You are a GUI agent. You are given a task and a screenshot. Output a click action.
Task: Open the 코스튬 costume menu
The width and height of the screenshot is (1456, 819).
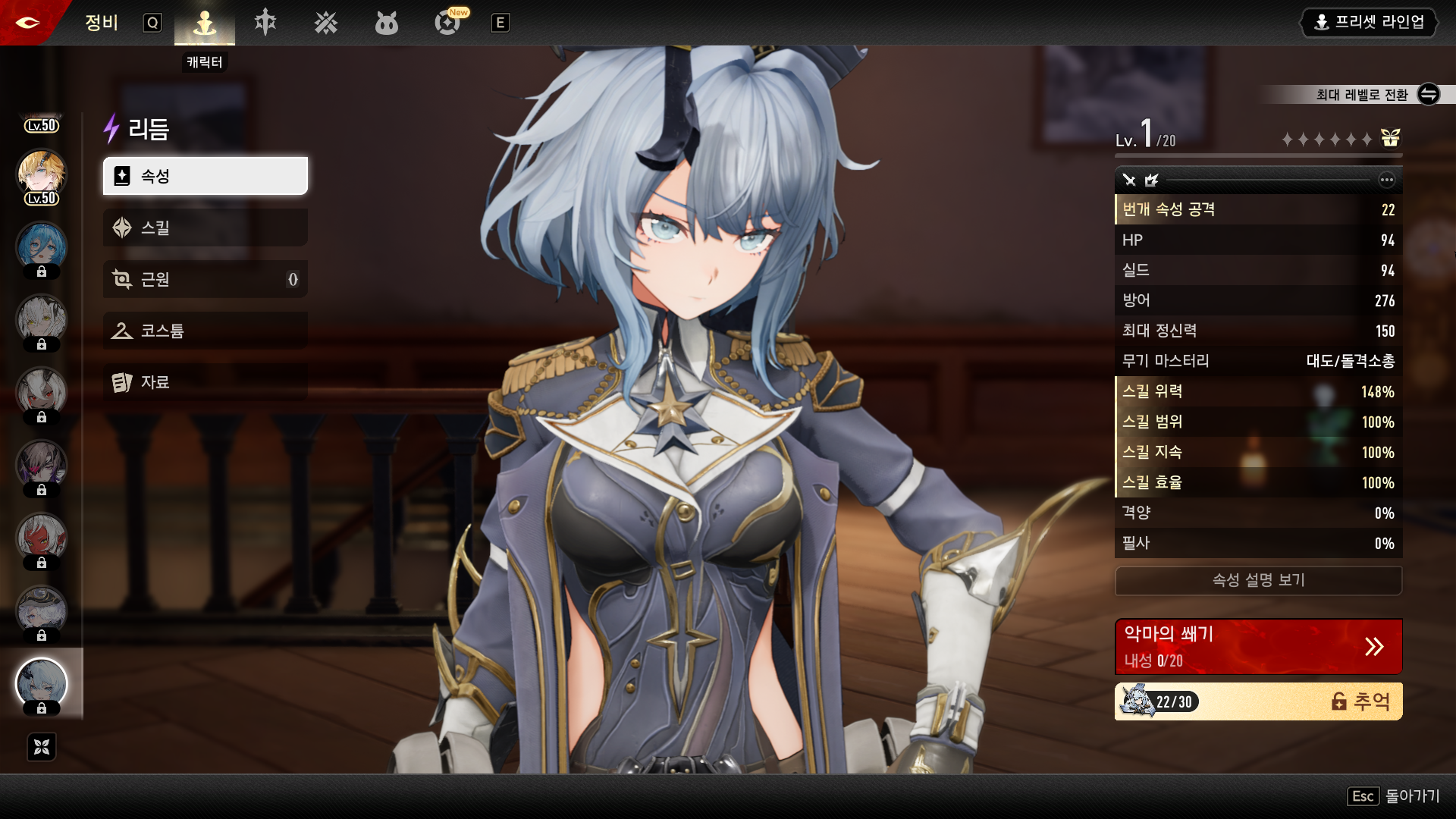(205, 331)
